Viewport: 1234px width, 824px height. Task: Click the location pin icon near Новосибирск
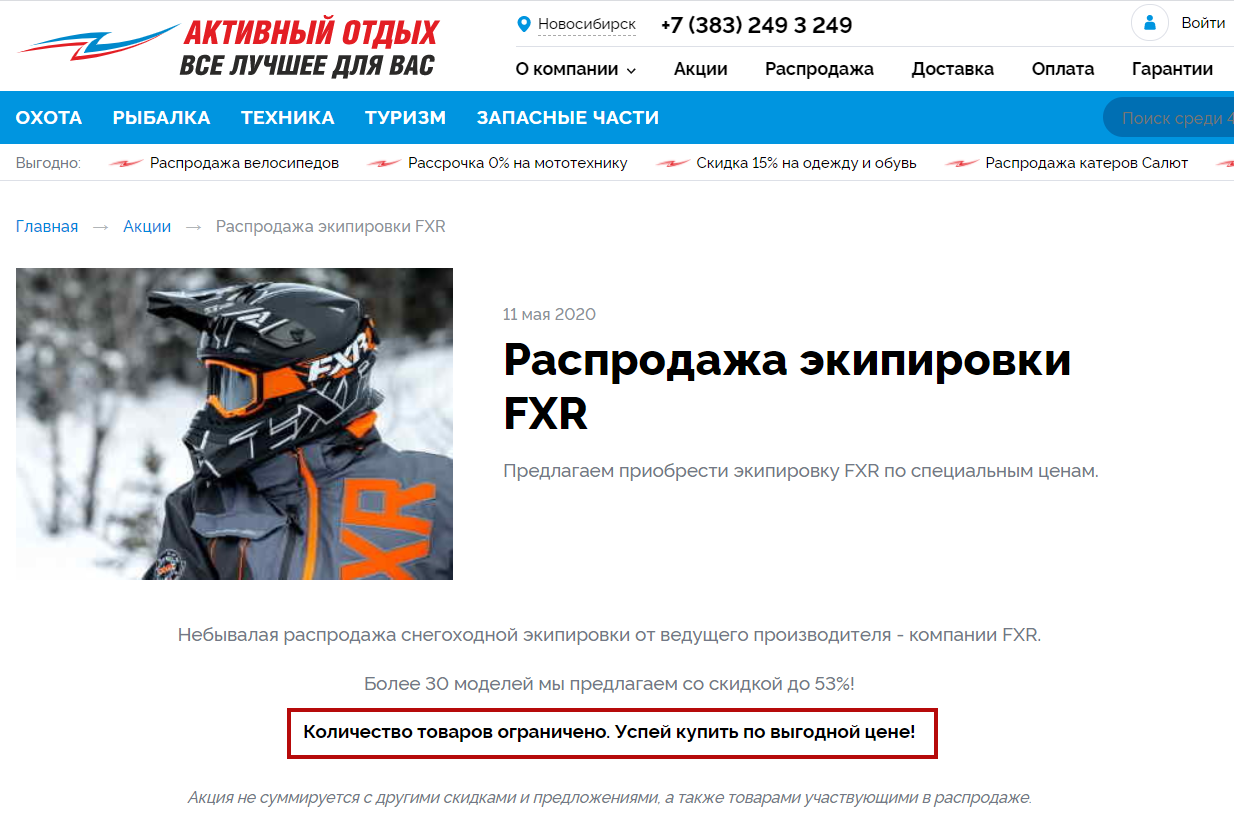pos(523,25)
